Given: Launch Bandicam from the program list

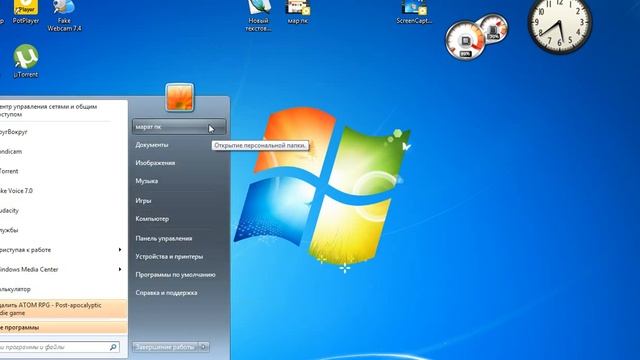Looking at the screenshot, I should point(63,151).
